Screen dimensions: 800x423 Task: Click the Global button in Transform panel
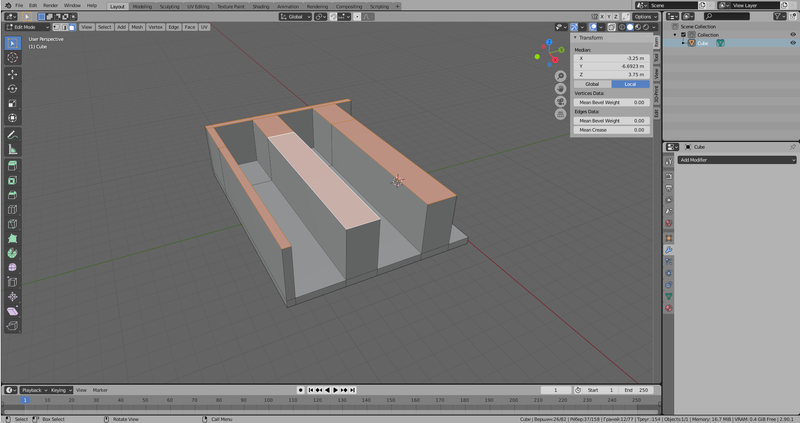pyautogui.click(x=592, y=84)
